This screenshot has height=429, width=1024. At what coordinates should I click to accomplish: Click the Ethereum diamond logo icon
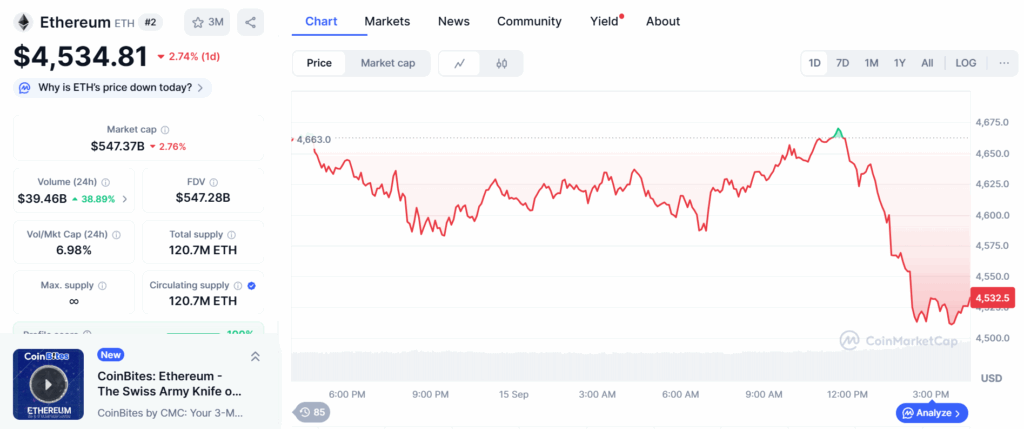(24, 22)
